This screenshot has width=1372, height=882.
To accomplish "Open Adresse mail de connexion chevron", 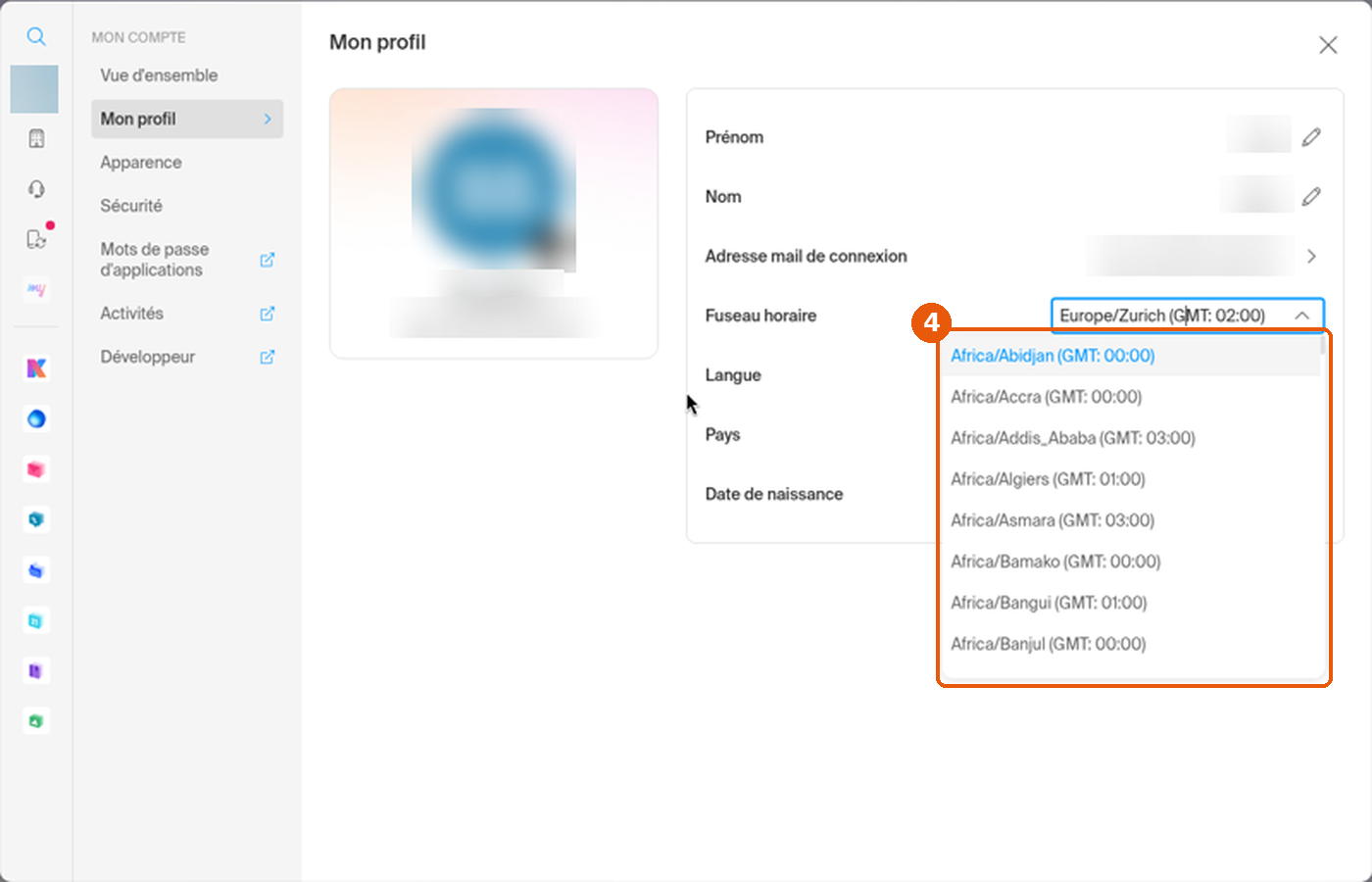I will click(x=1311, y=256).
